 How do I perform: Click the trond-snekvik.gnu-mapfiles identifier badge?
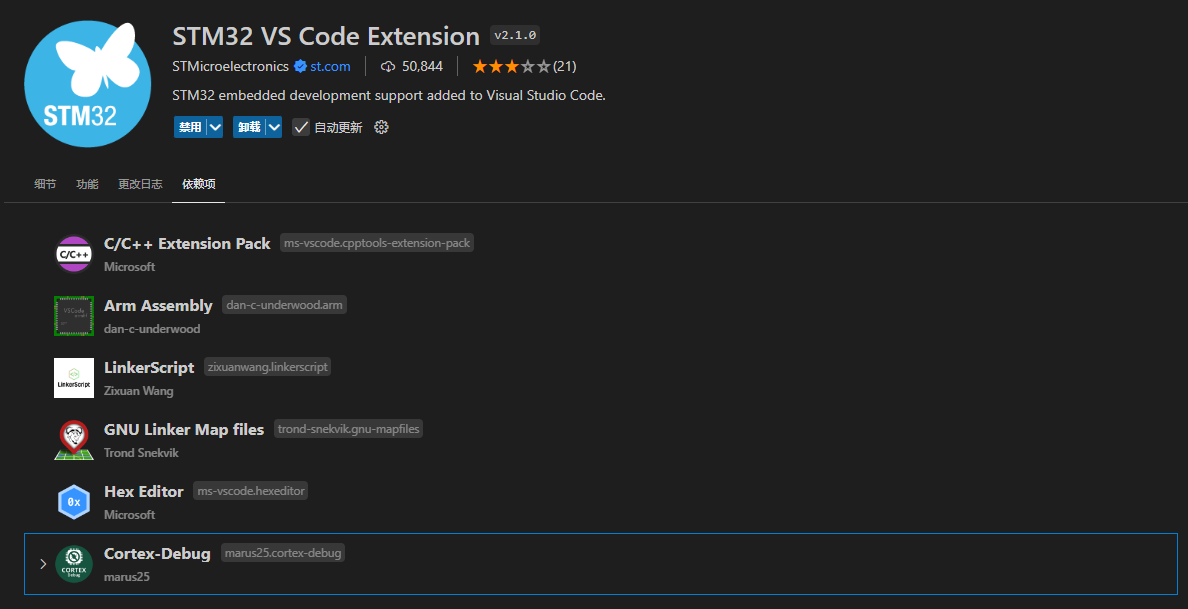point(349,429)
